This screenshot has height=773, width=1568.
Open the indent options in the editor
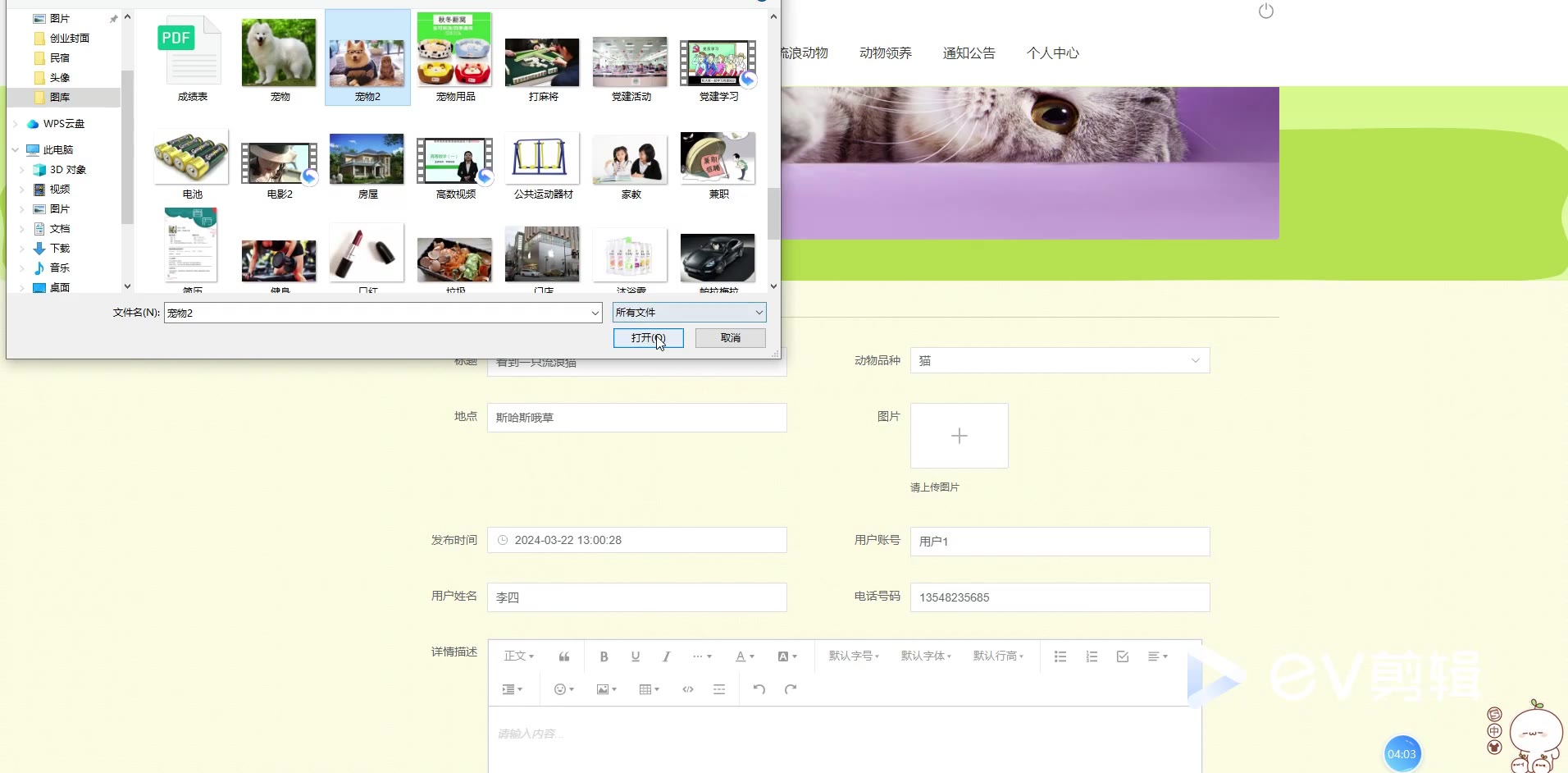513,689
